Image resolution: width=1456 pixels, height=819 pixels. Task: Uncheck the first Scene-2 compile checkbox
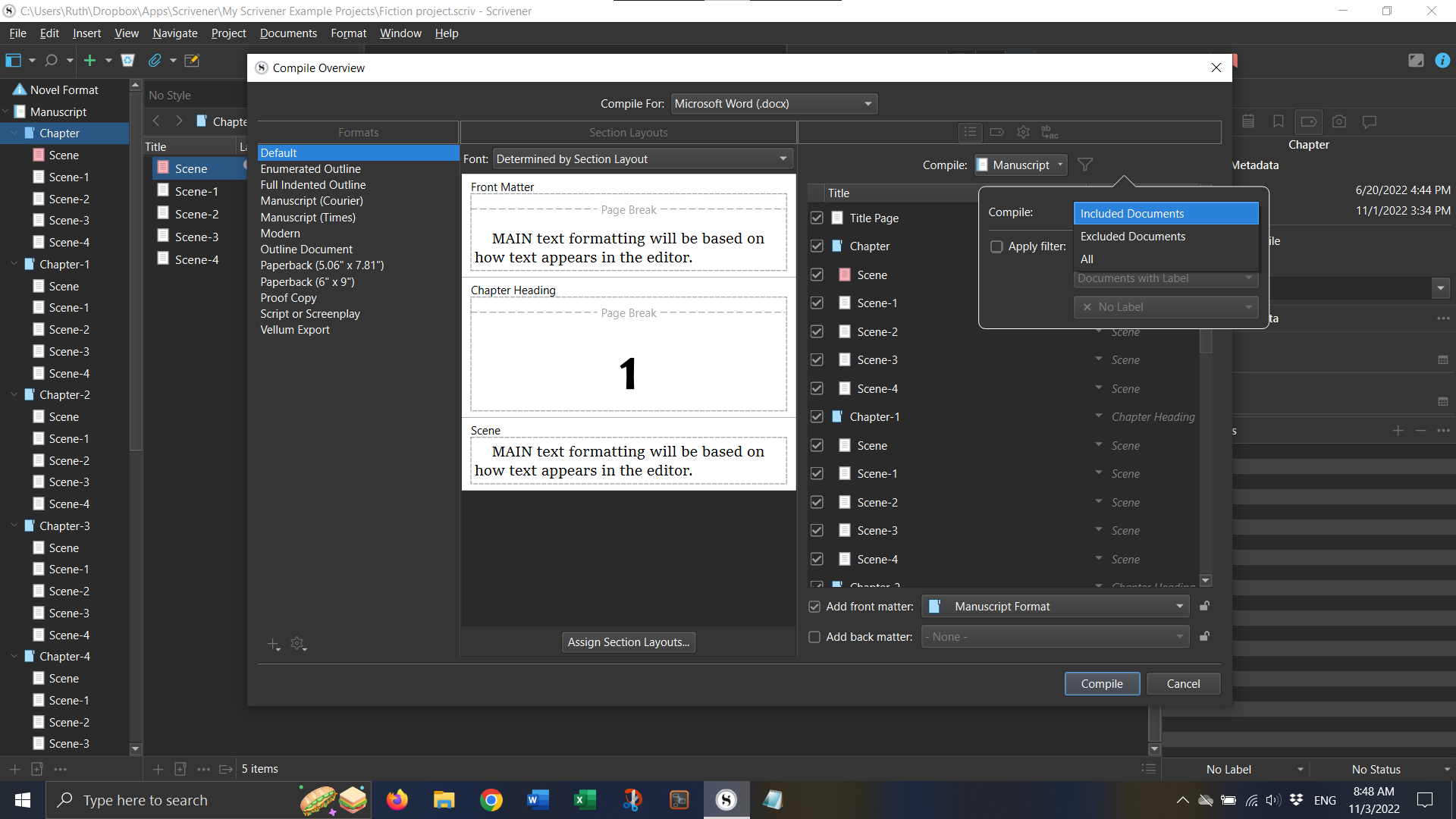[817, 331]
